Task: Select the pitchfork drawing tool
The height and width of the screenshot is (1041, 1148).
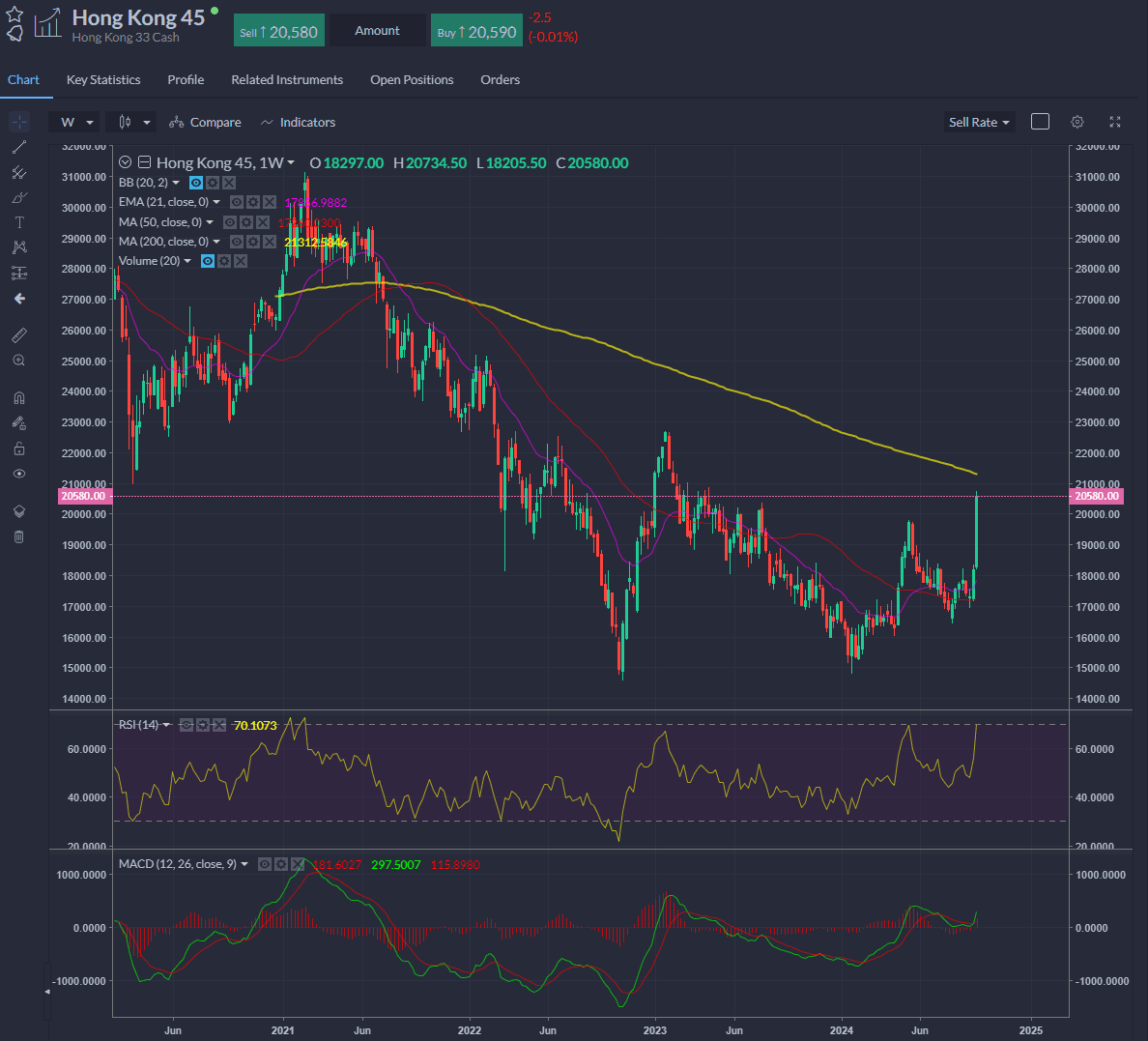Action: (x=19, y=173)
